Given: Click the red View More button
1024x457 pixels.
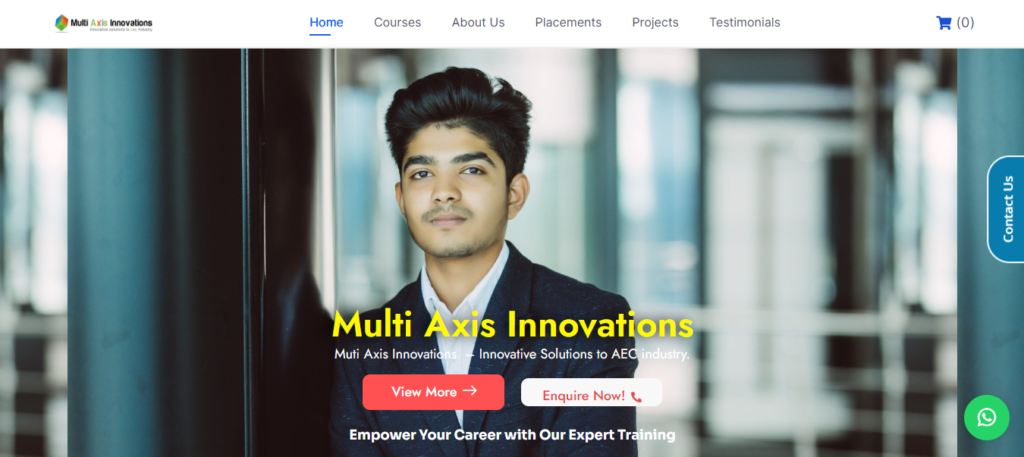Looking at the screenshot, I should coord(433,392).
